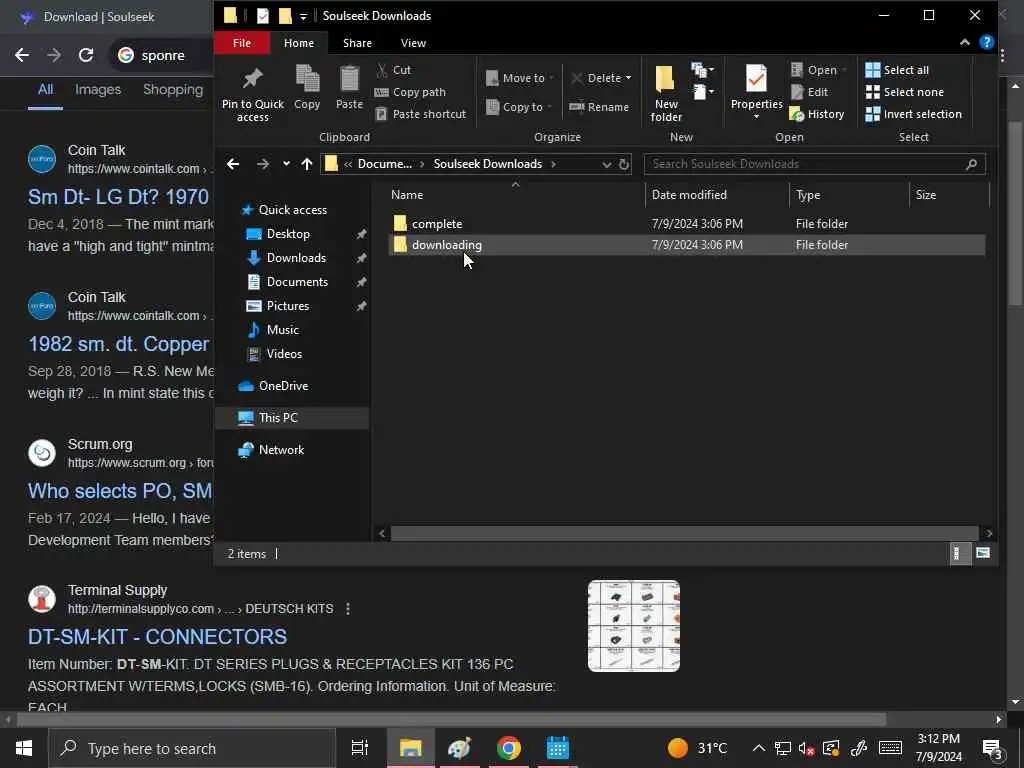The image size is (1024, 768).
Task: Click Soulseek Downloads breadcrumb in address bar
Action: pos(487,164)
